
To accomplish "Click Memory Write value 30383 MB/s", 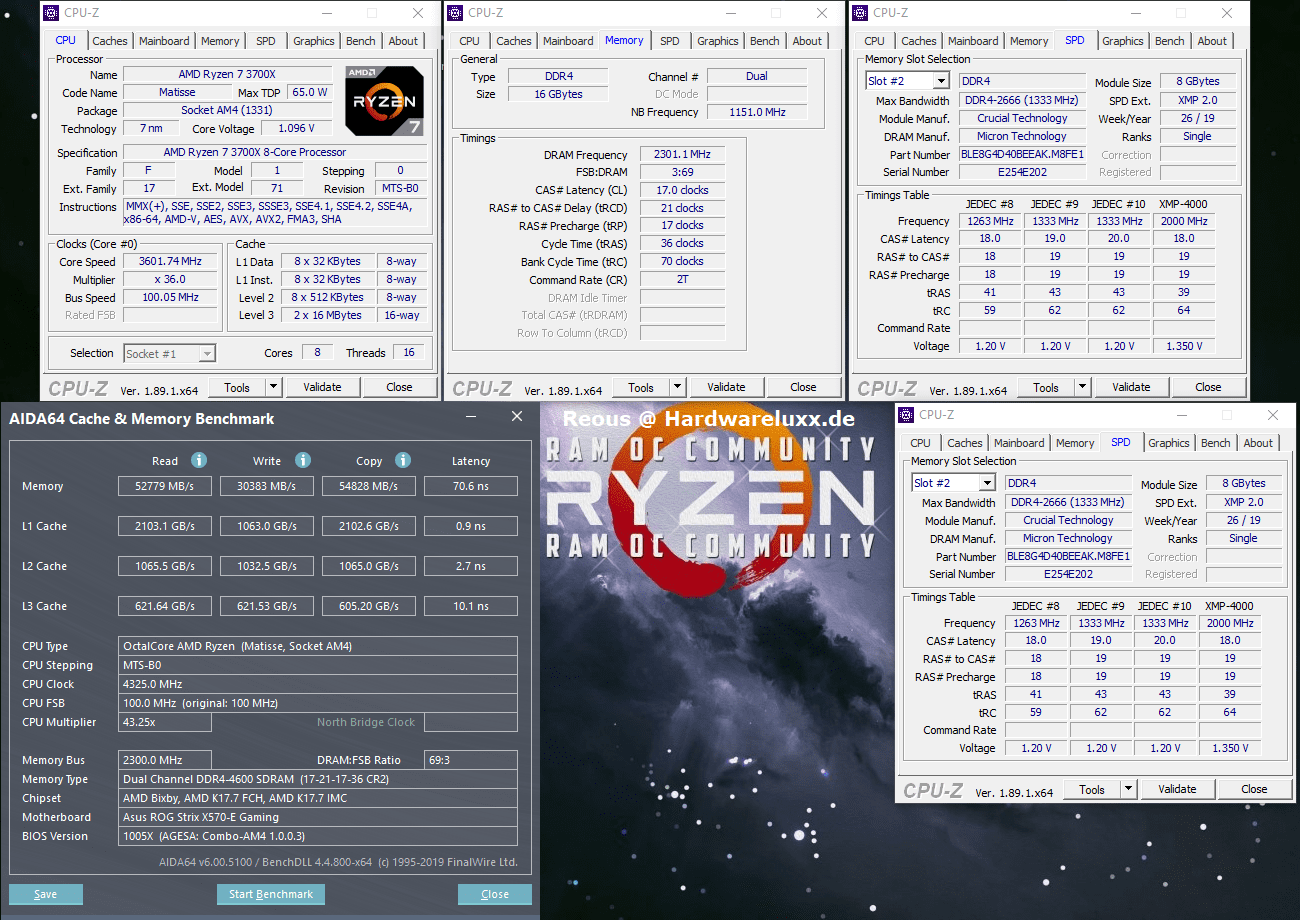I will [268, 486].
